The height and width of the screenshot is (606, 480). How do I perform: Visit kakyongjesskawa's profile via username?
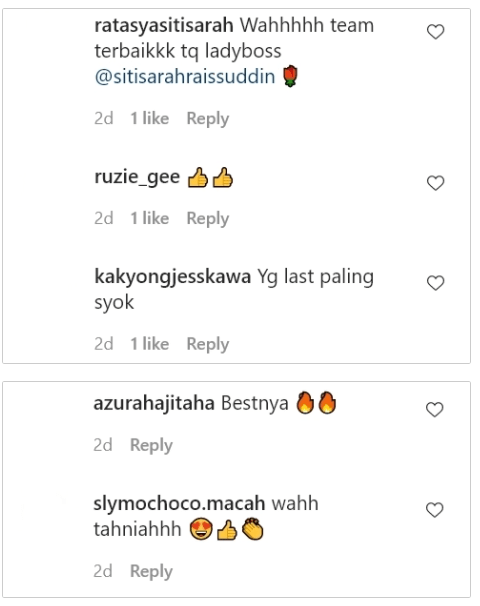click(x=172, y=278)
